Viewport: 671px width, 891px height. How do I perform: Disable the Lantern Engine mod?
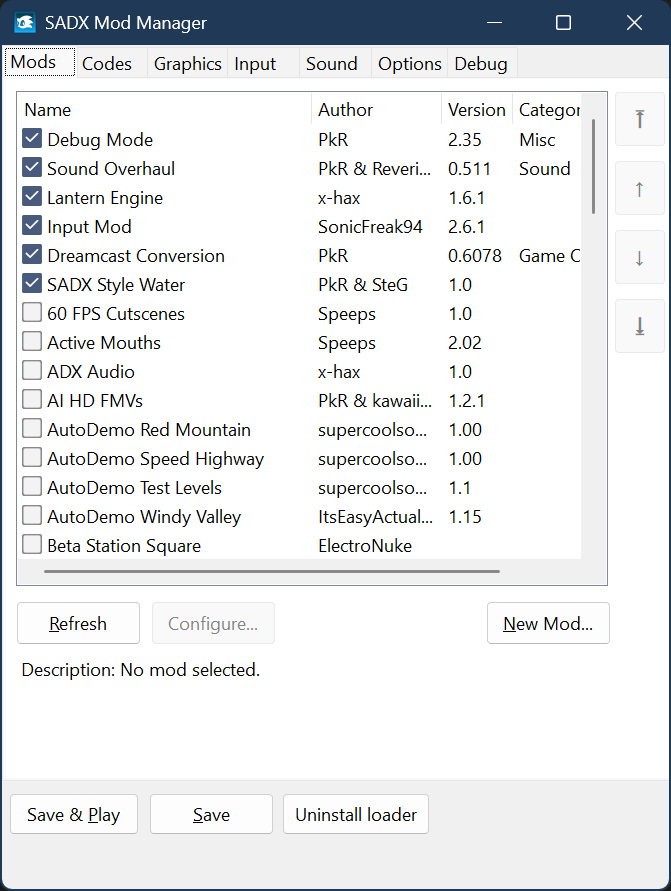[32, 197]
